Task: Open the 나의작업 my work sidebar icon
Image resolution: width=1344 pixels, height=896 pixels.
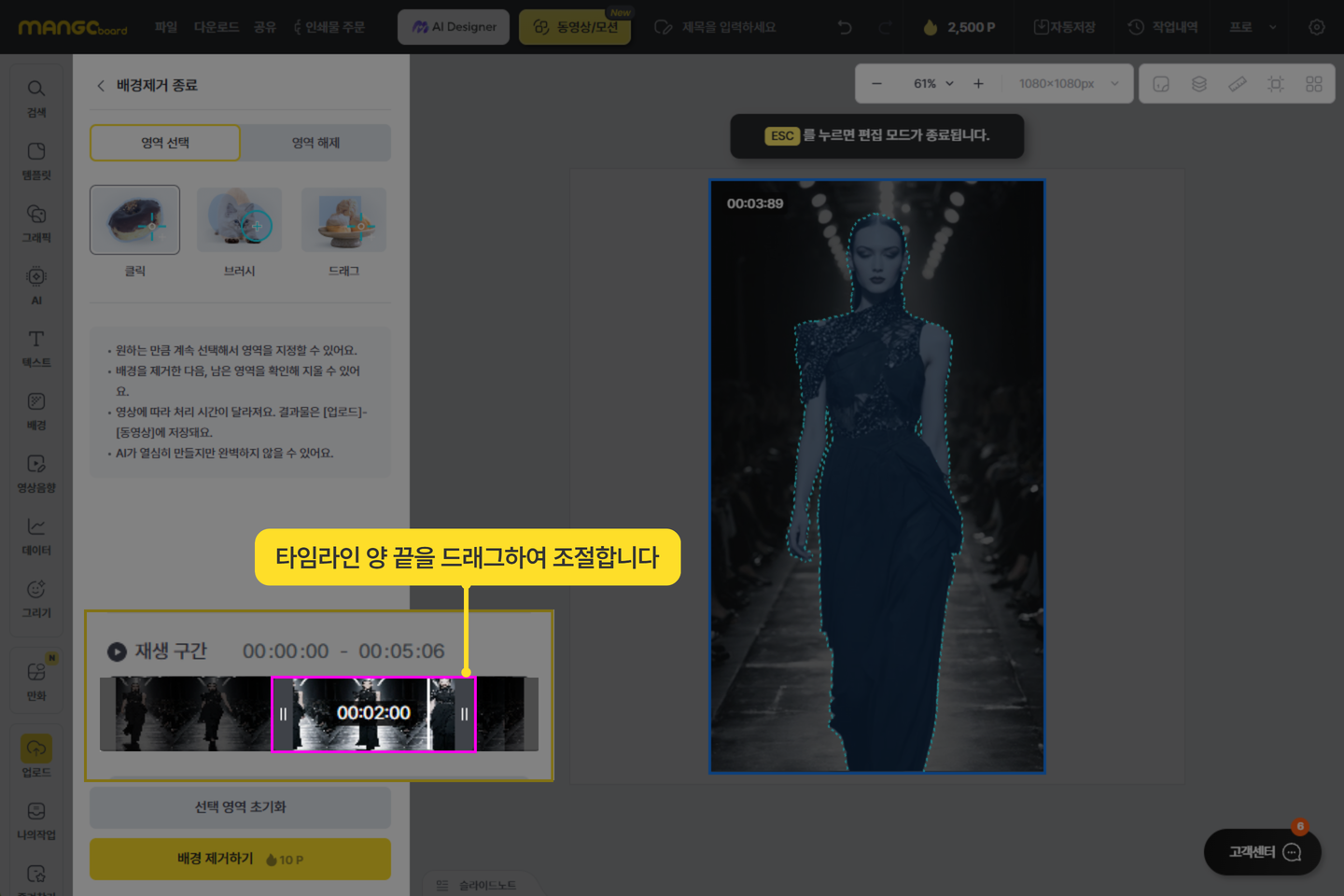Action: 35,820
